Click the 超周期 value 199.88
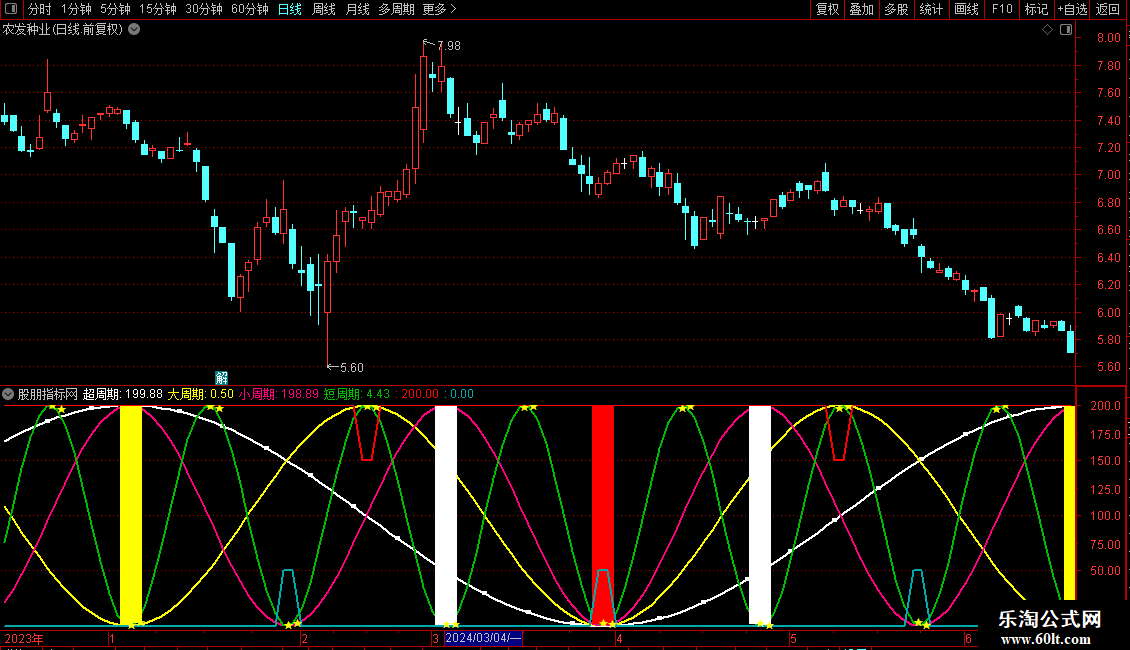This screenshot has height=650, width=1130. pyautogui.click(x=144, y=394)
